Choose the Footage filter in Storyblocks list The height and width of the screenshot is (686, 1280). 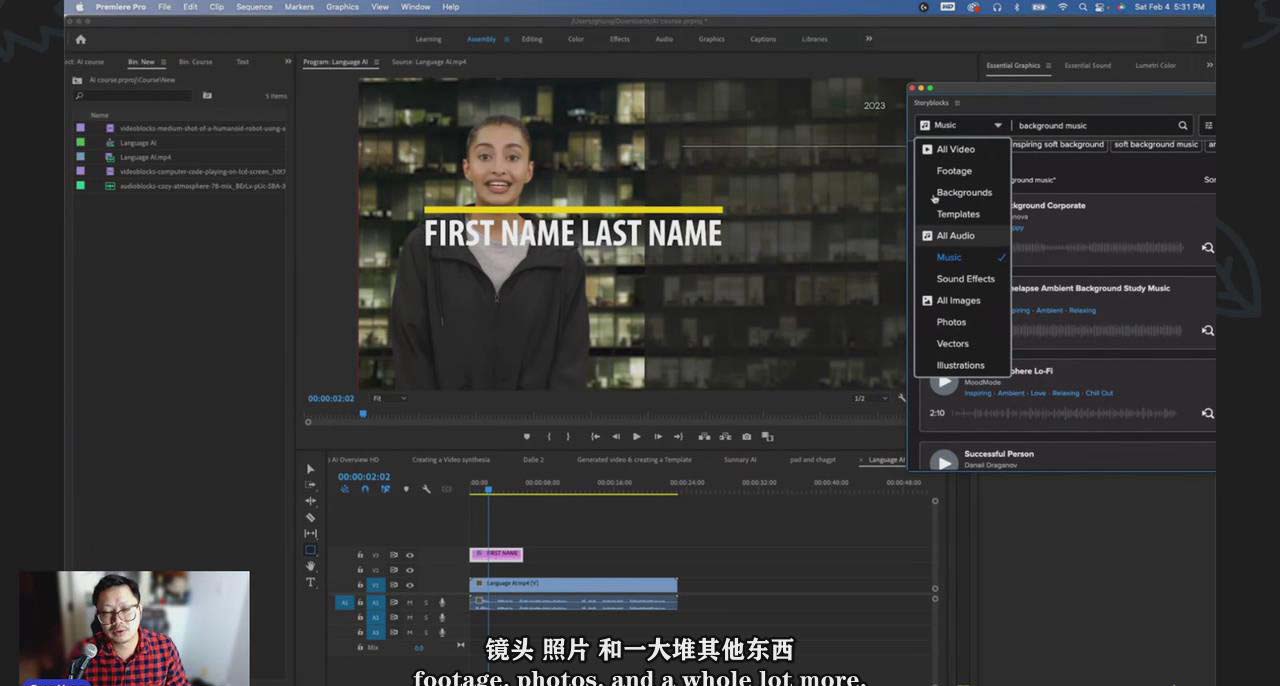pos(954,170)
